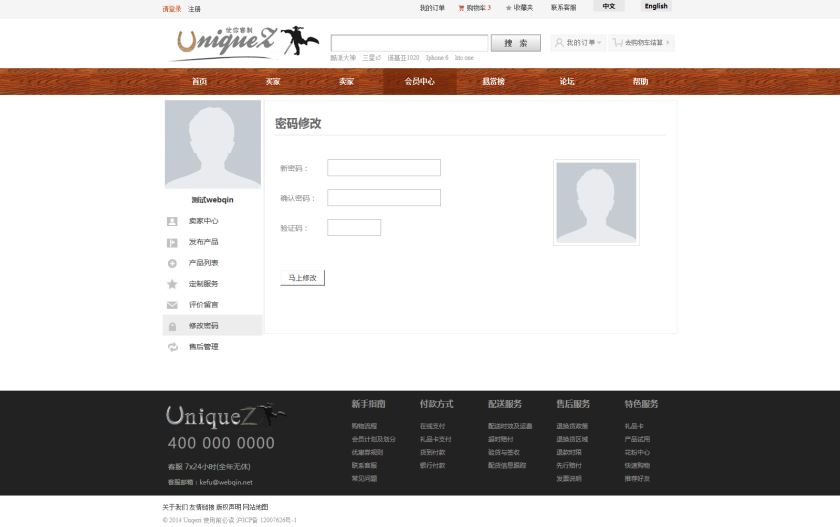Click the 注册 register link

tap(194, 9)
